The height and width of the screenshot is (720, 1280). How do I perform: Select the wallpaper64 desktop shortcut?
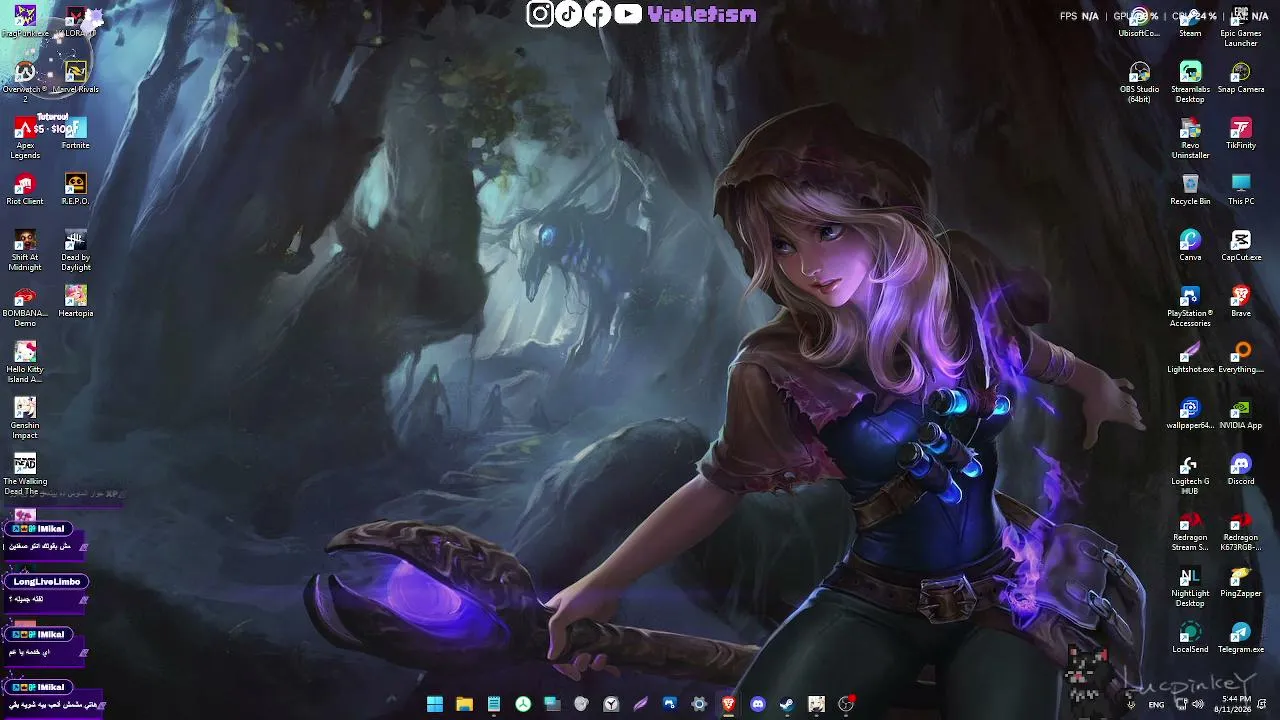(1190, 413)
